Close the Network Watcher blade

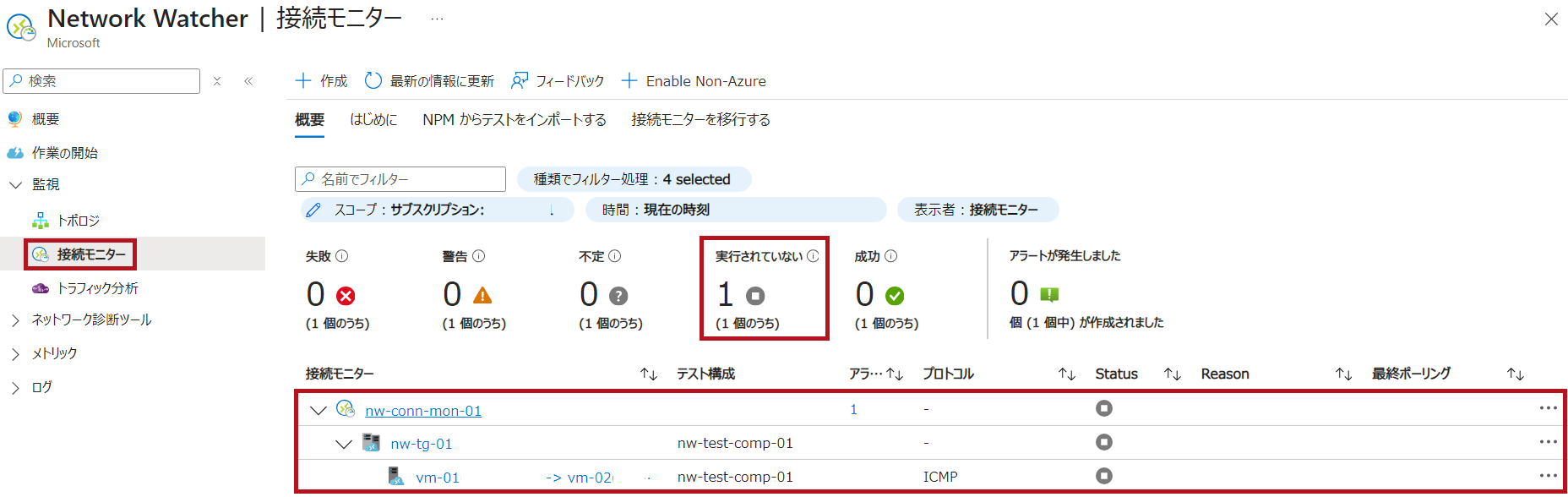(1551, 19)
